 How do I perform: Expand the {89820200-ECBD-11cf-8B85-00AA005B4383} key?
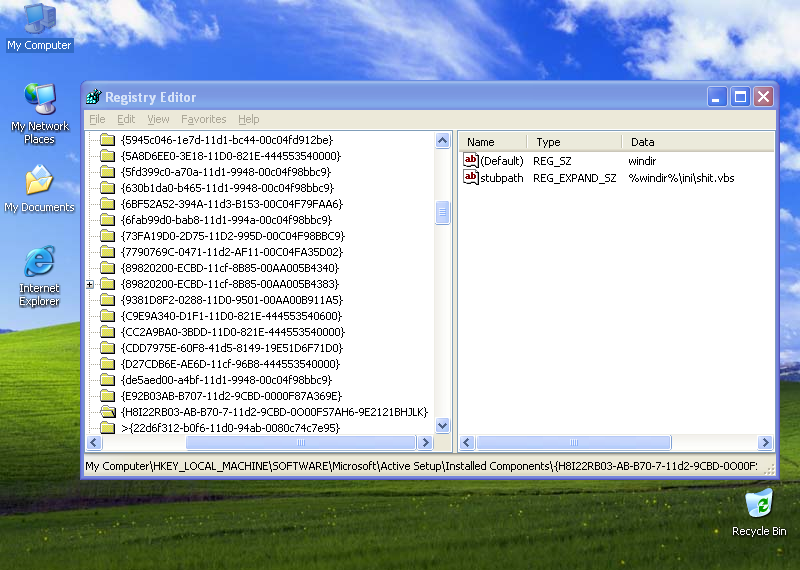click(x=90, y=284)
